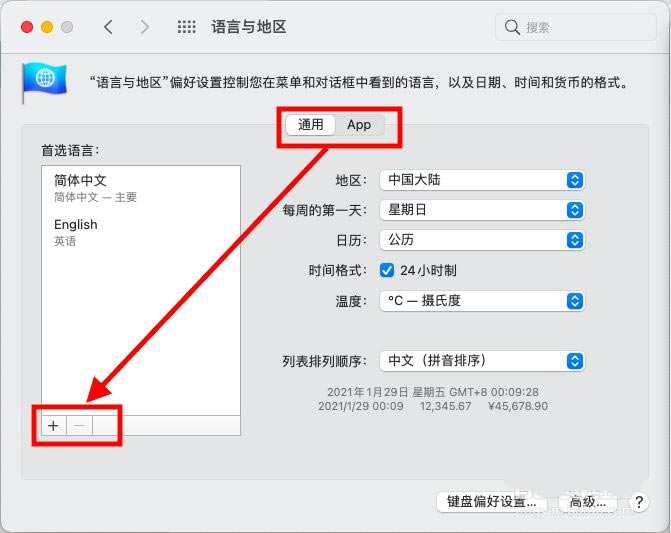Click the sample 2021/1/29 00:09 text
Viewport: 671px width, 533px height.
click(x=361, y=406)
